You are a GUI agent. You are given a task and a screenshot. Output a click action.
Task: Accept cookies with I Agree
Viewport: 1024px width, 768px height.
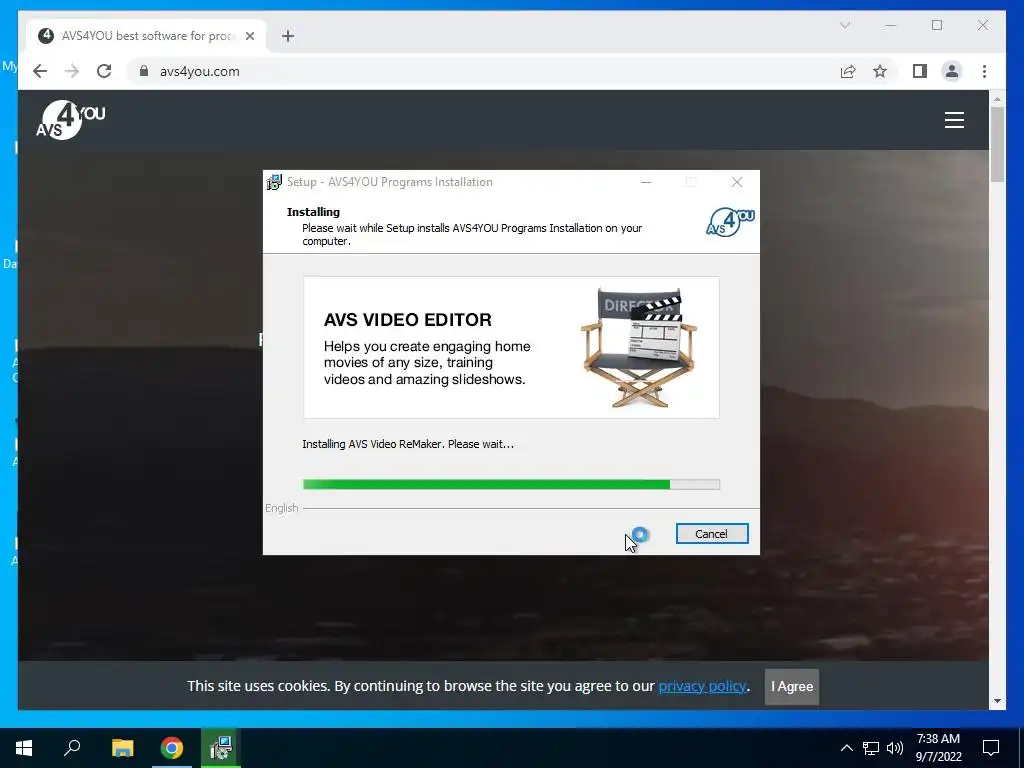coord(792,686)
